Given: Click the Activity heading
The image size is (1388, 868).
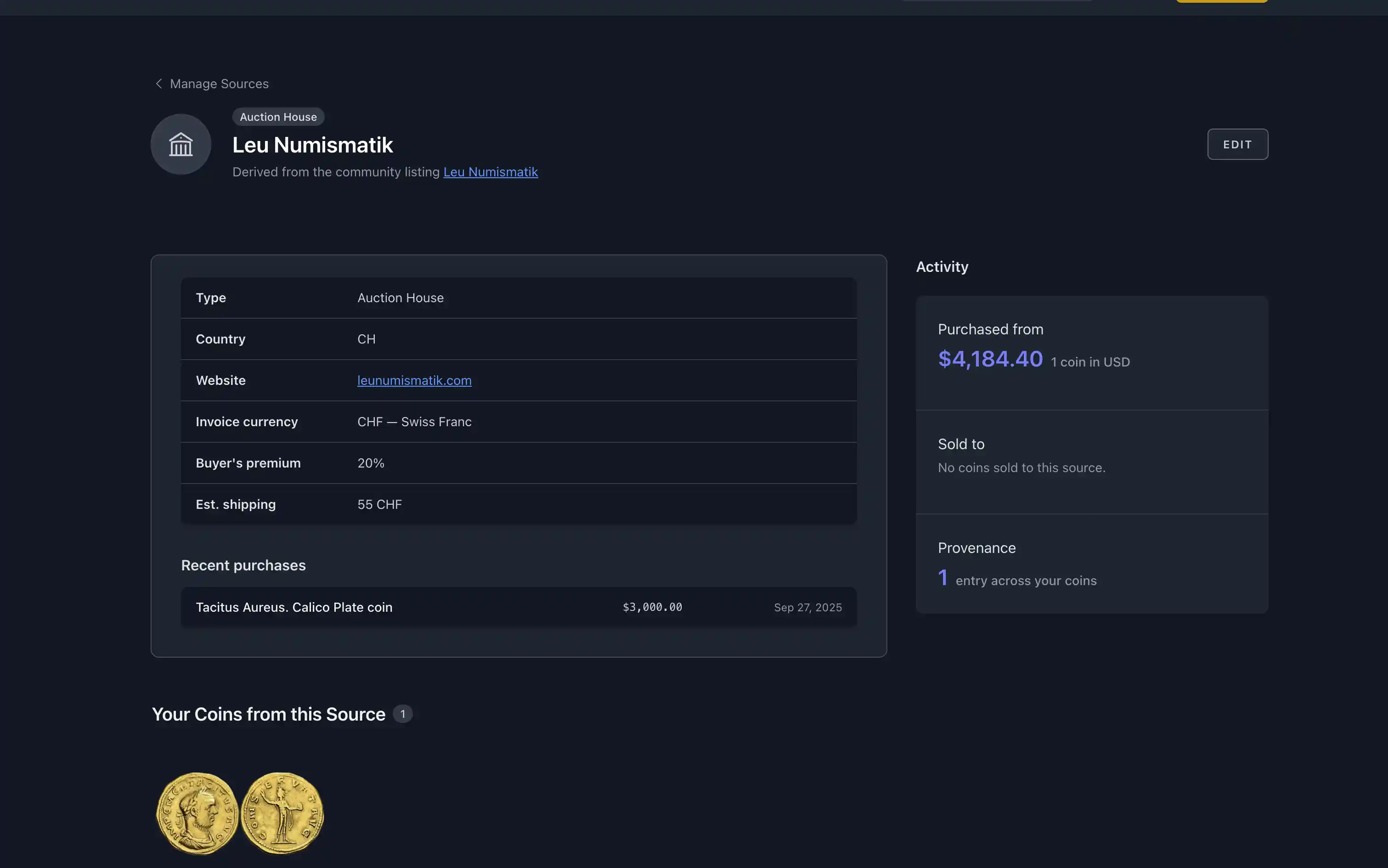Looking at the screenshot, I should tap(942, 267).
